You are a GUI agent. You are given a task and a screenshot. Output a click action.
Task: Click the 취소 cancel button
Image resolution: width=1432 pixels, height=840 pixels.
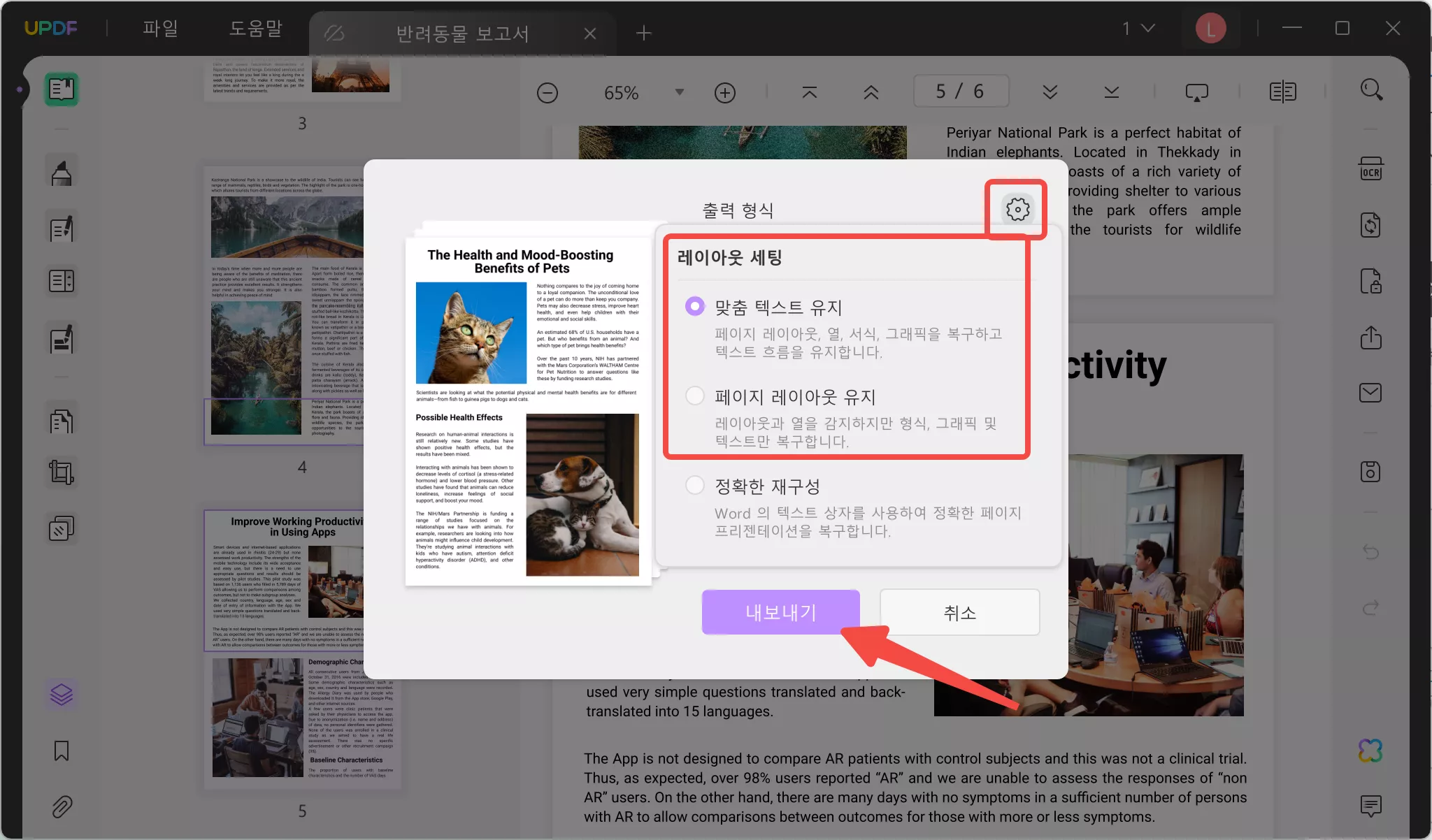coord(959,612)
